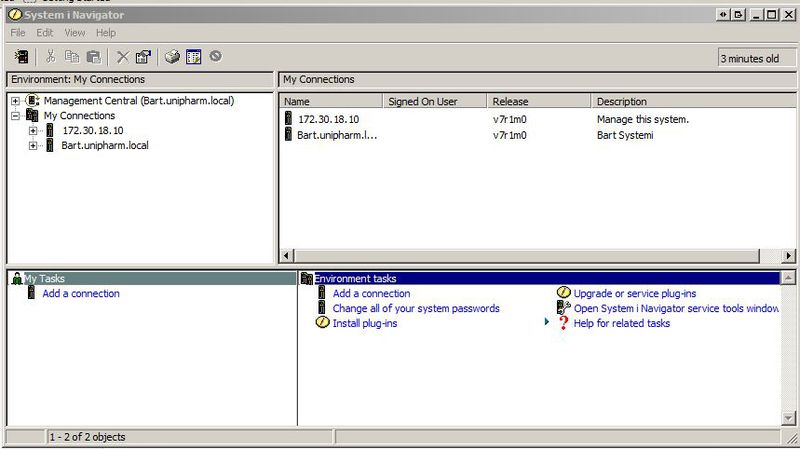The height and width of the screenshot is (449, 800).
Task: Click the tasks pane scroll up arrow
Action: click(x=788, y=278)
